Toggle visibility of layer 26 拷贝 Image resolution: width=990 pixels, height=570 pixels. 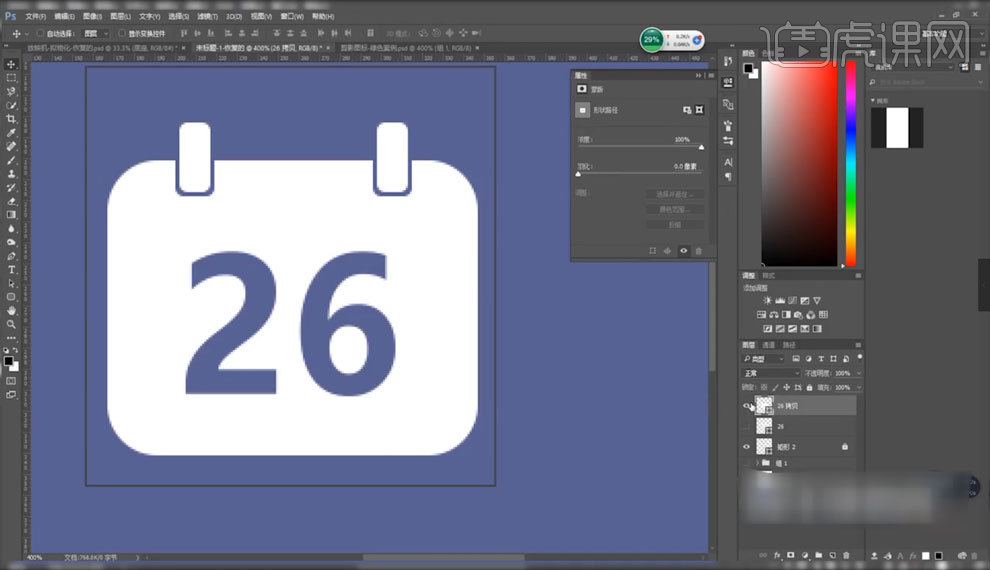(746, 406)
